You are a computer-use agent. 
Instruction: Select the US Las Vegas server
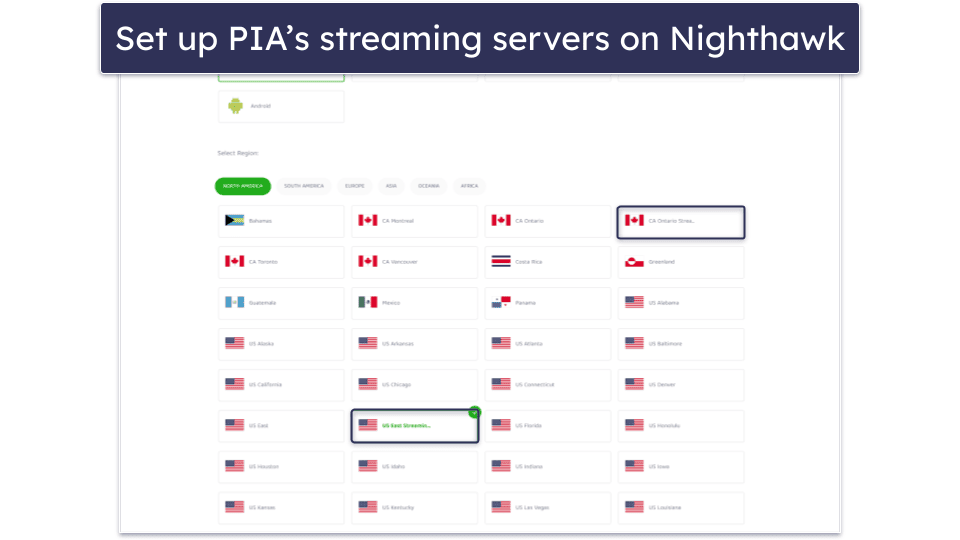pyautogui.click(x=547, y=508)
